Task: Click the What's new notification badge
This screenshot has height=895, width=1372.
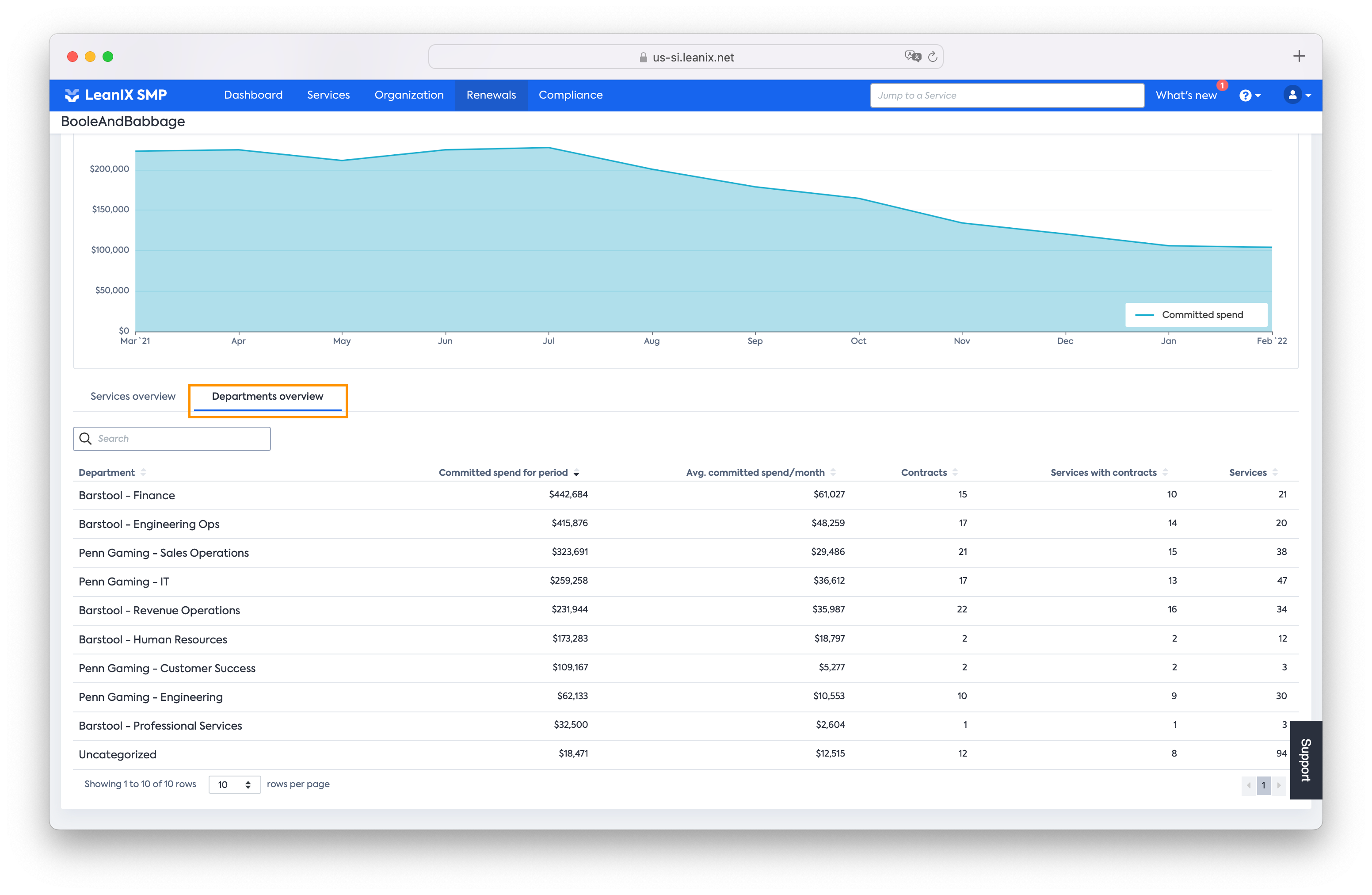Action: point(1222,85)
